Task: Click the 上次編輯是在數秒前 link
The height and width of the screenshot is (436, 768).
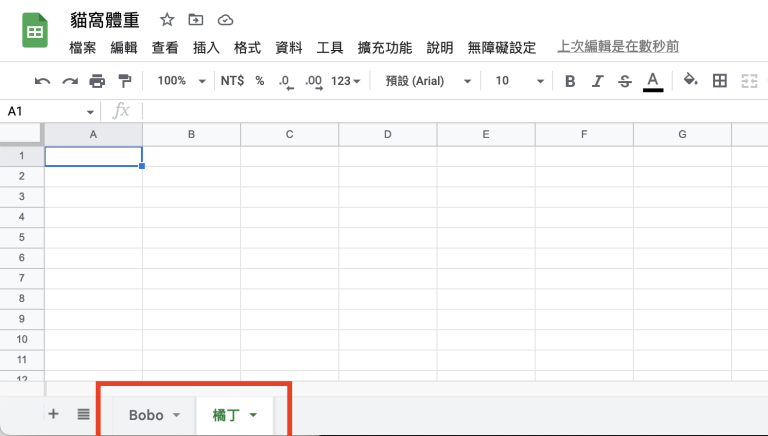Action: tap(618, 47)
